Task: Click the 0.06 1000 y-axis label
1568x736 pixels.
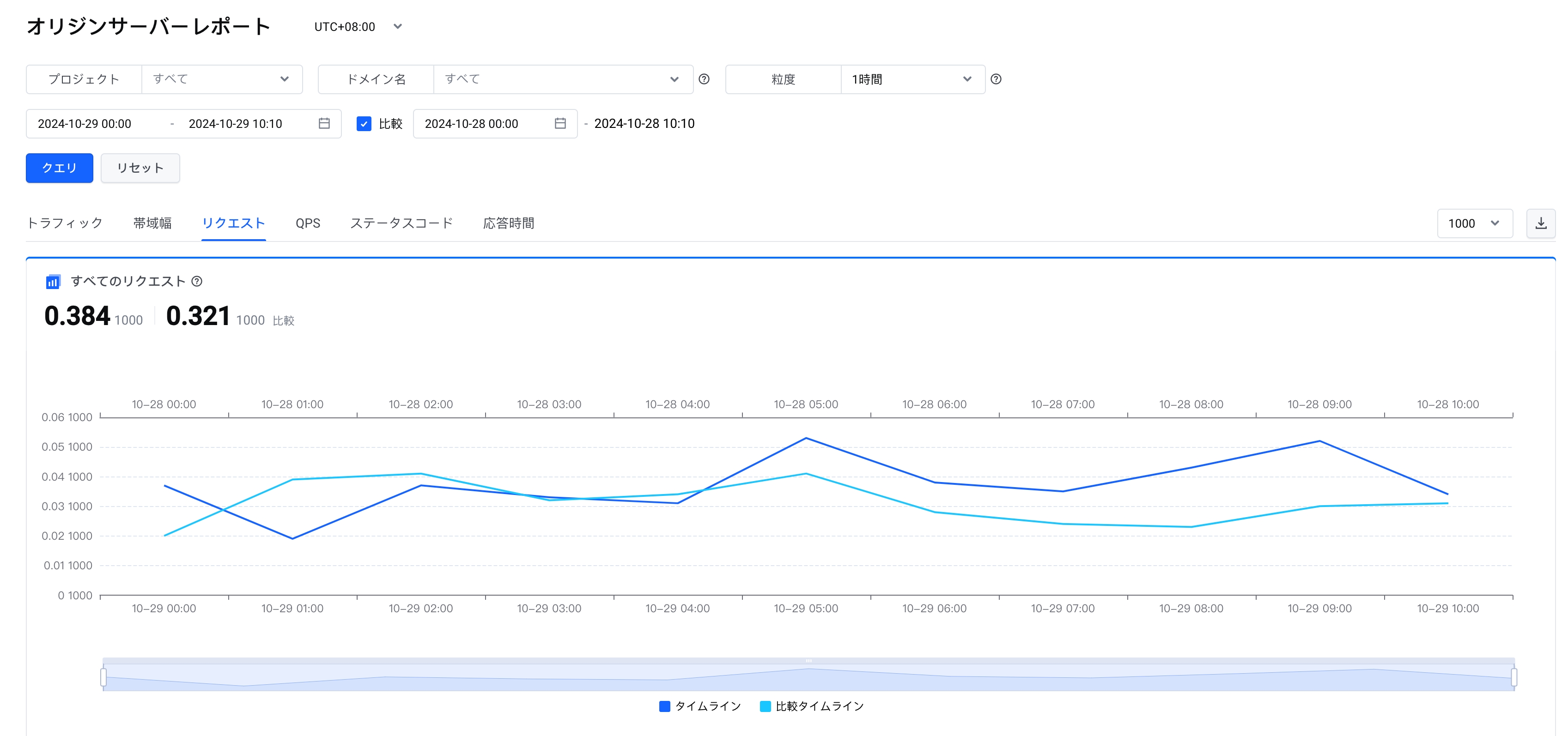Action: [x=67, y=417]
